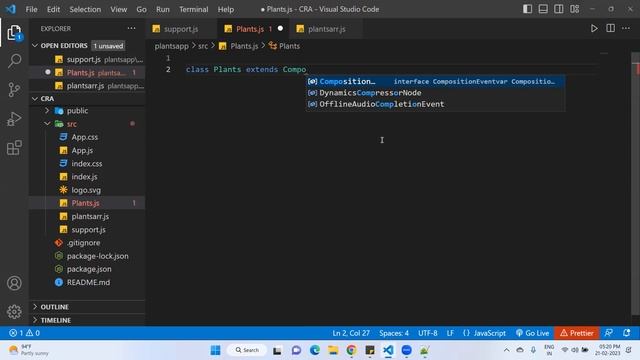
Task: Run the code with the play icon
Action: click(x=594, y=29)
